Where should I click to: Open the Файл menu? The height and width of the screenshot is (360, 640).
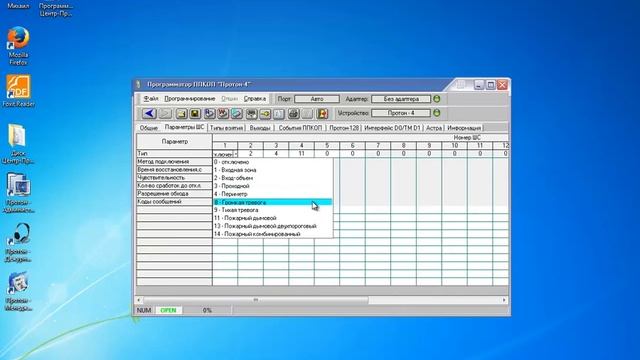[x=151, y=99]
